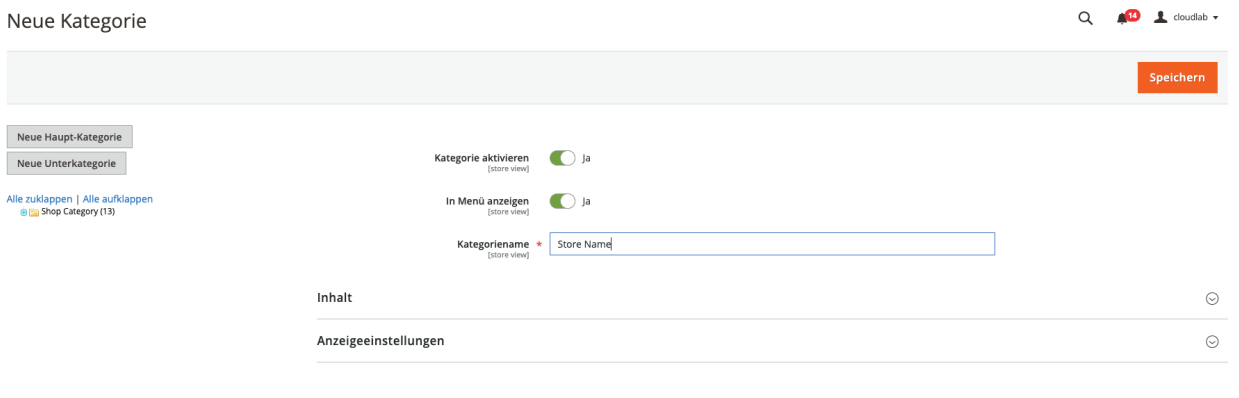Select the Shop Category (13) tree item

[x=77, y=211]
